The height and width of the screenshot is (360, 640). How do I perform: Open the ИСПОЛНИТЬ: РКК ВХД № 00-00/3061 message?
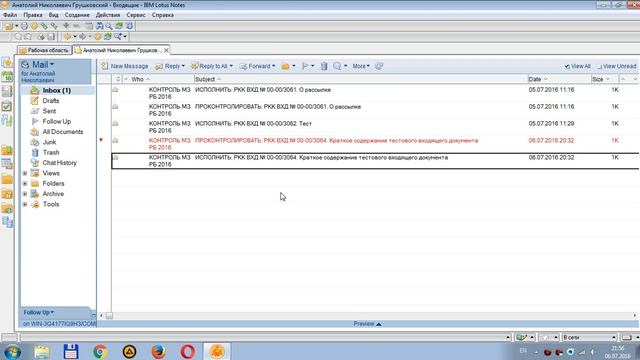375,93
